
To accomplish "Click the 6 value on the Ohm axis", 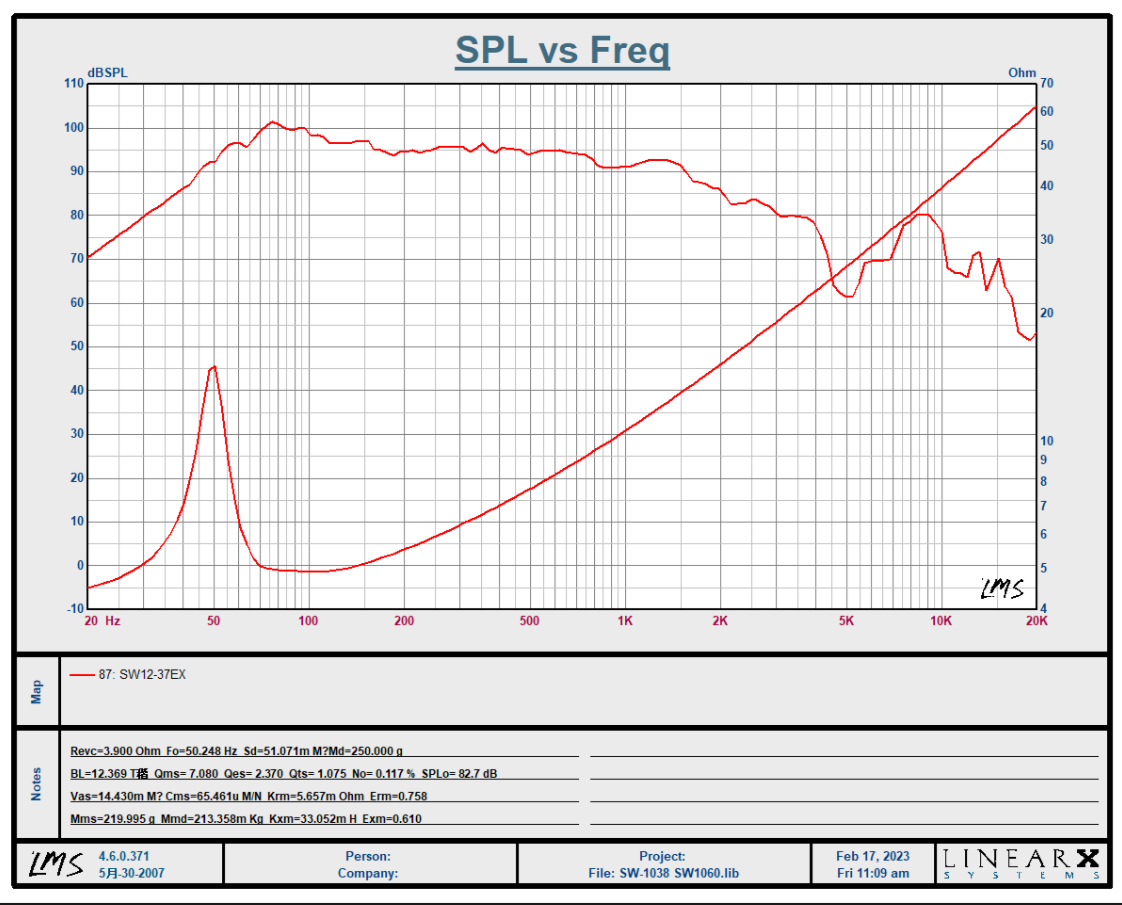I will point(1043,535).
